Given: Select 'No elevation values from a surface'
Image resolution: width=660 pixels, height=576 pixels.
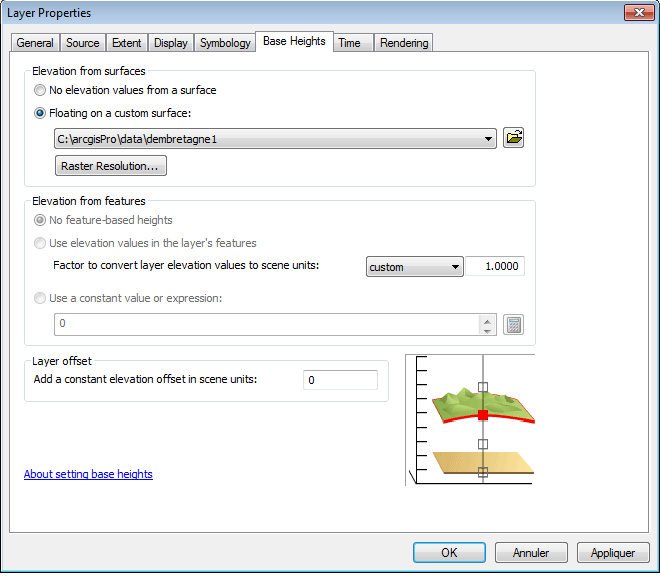Looking at the screenshot, I should (x=41, y=90).
